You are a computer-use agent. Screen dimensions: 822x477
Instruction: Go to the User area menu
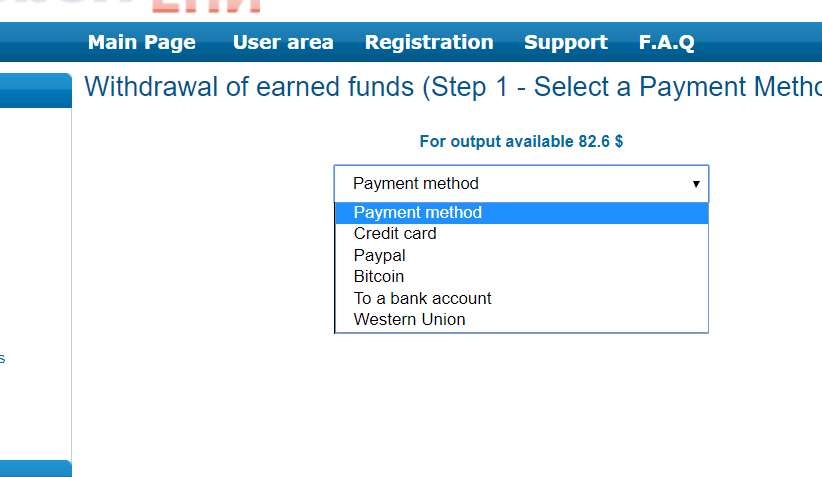(283, 42)
